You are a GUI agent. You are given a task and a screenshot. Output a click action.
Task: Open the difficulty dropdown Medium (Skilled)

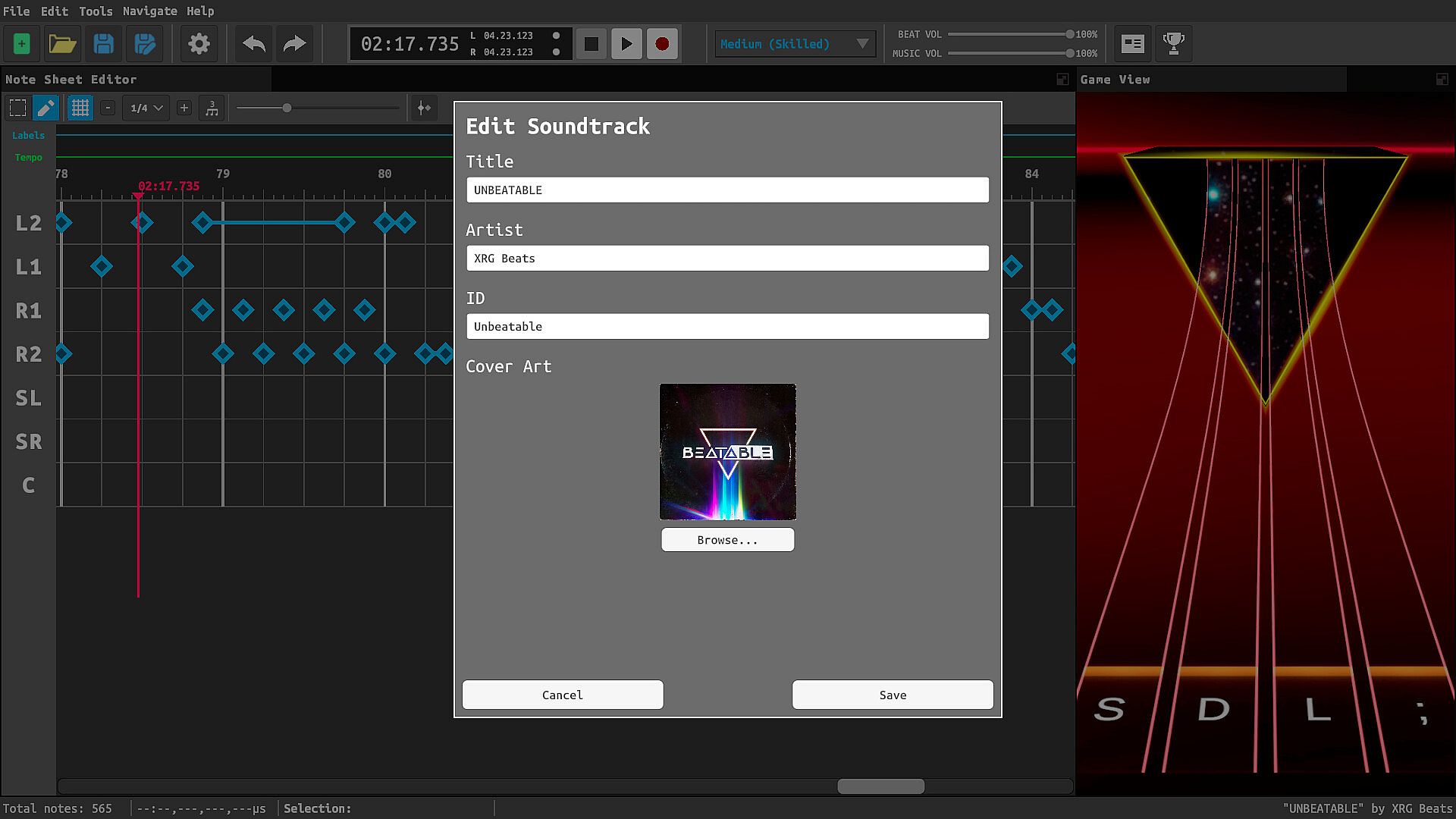pyautogui.click(x=794, y=44)
